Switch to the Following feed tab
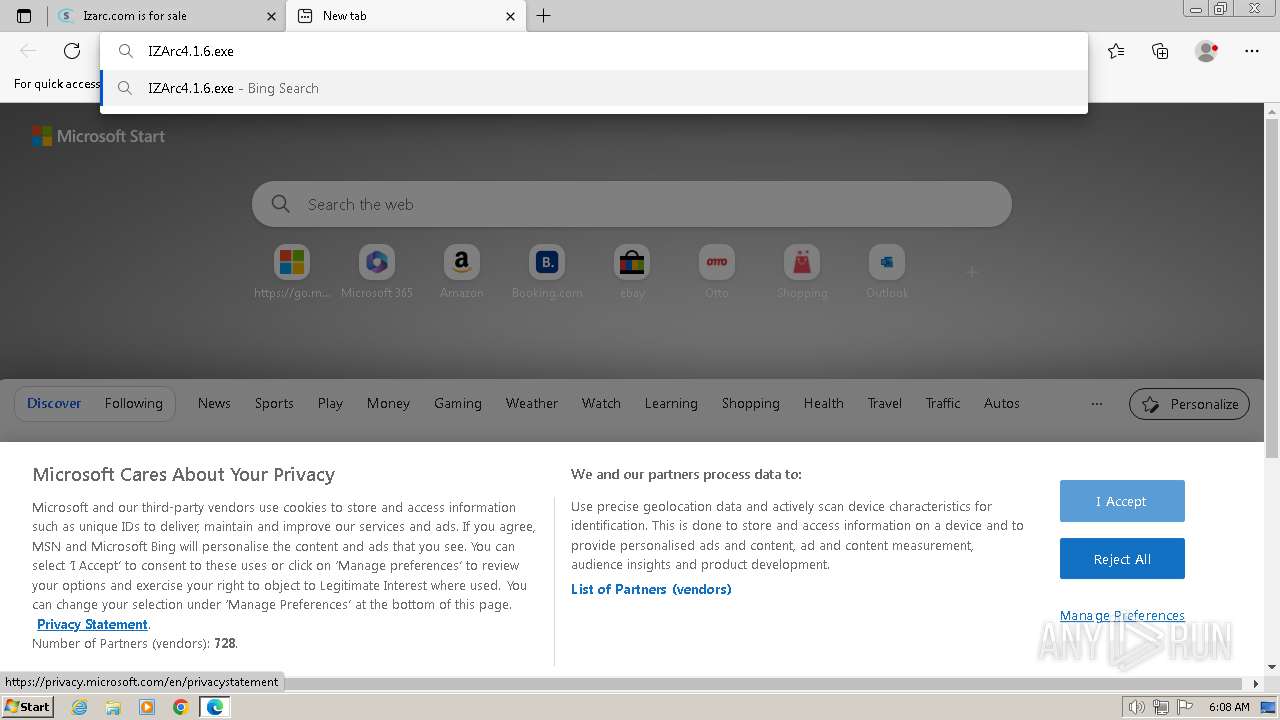This screenshot has height=720, width=1280. point(133,403)
